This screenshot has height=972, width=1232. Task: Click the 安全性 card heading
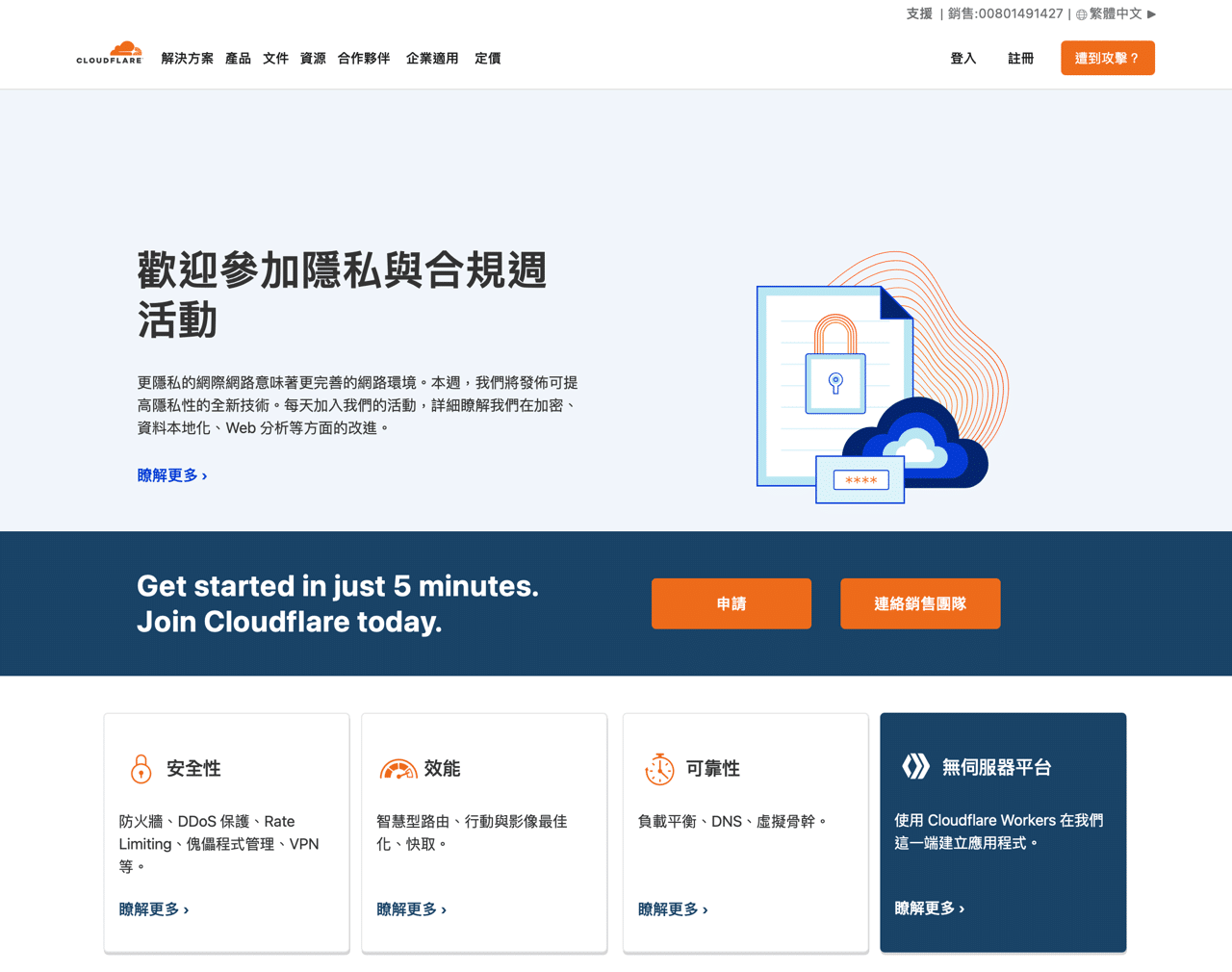(x=193, y=769)
